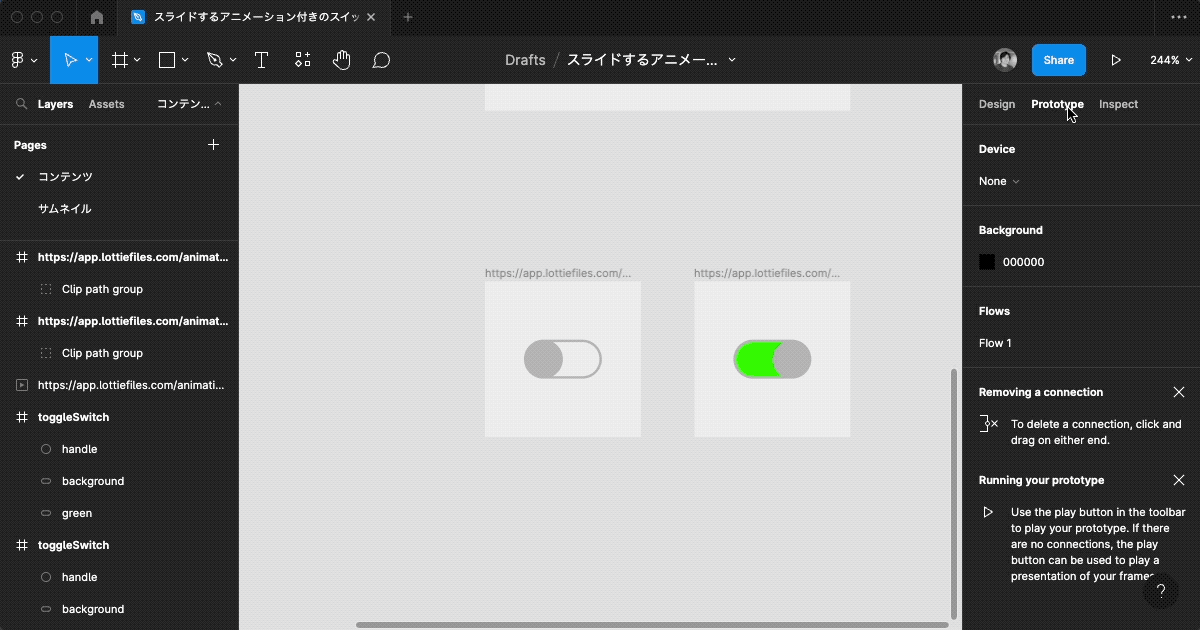The width and height of the screenshot is (1200, 630).
Task: Click the green toggle switch on canvas
Action: click(x=772, y=359)
